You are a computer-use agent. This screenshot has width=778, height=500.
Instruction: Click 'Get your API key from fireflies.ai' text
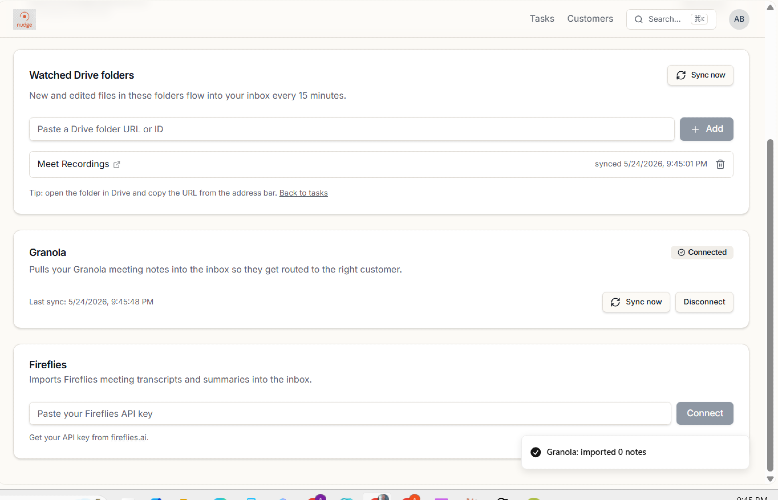click(x=89, y=438)
